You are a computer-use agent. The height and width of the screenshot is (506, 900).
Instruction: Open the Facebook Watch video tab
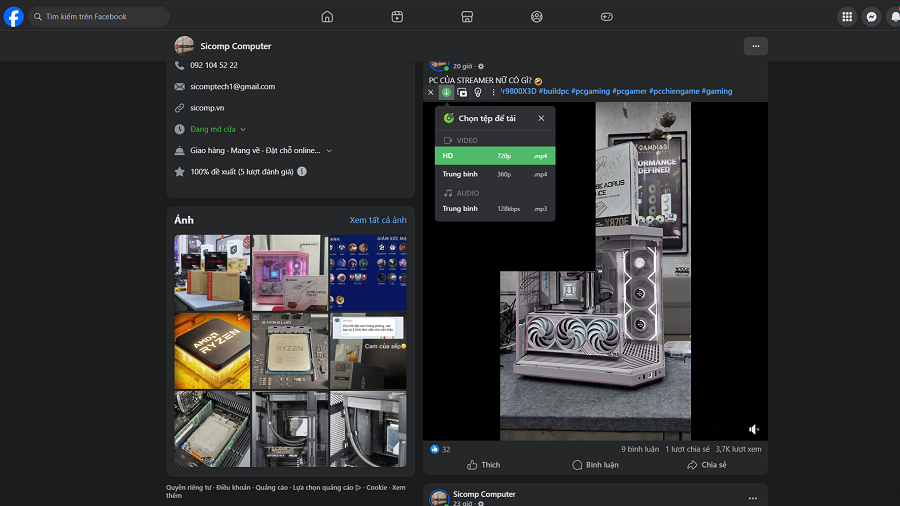click(x=397, y=17)
